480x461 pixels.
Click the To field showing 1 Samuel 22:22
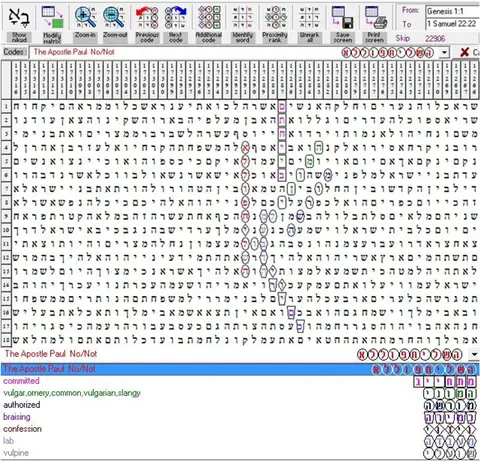point(452,24)
